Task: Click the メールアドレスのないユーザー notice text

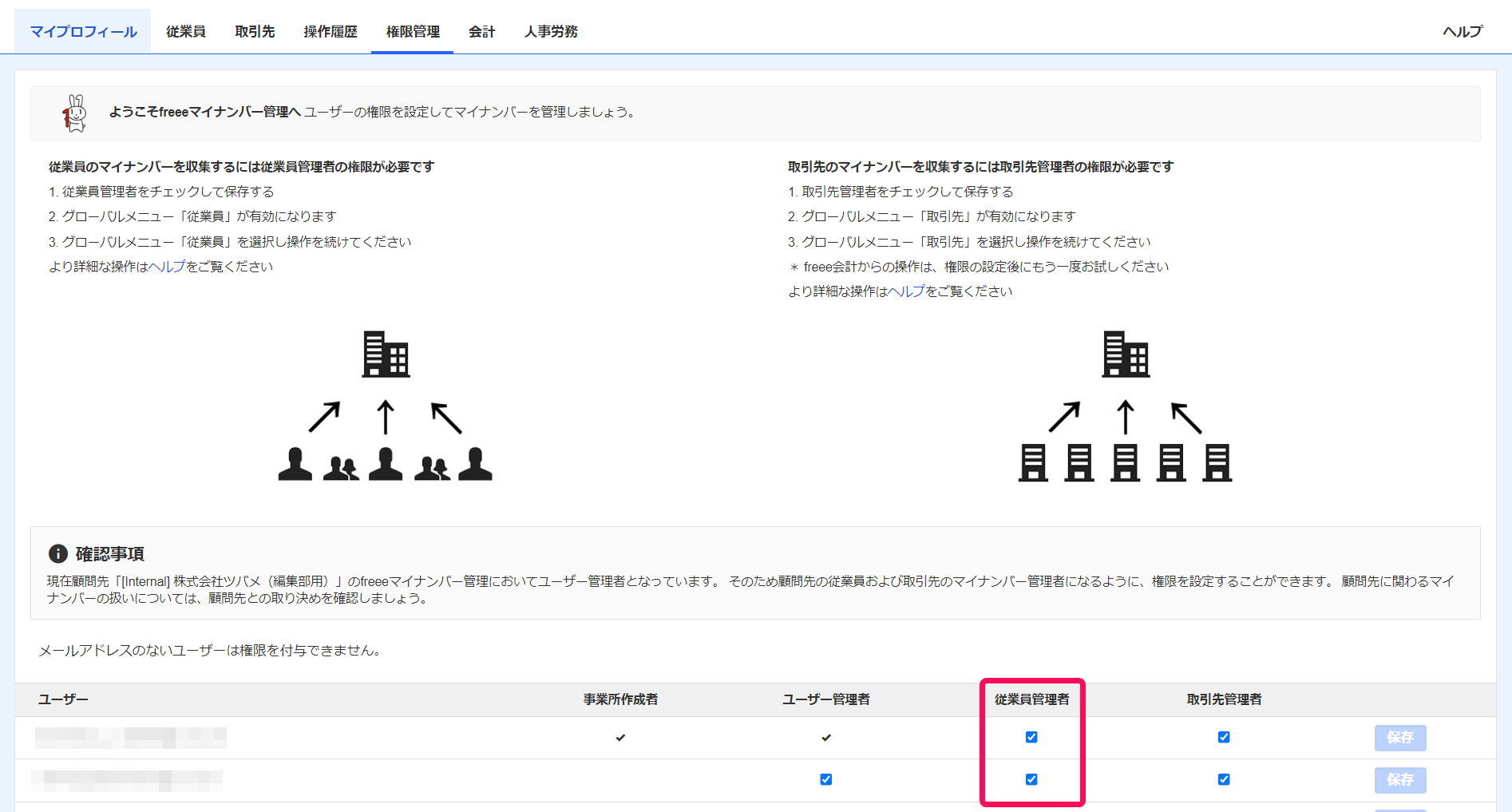Action: pyautogui.click(x=212, y=651)
